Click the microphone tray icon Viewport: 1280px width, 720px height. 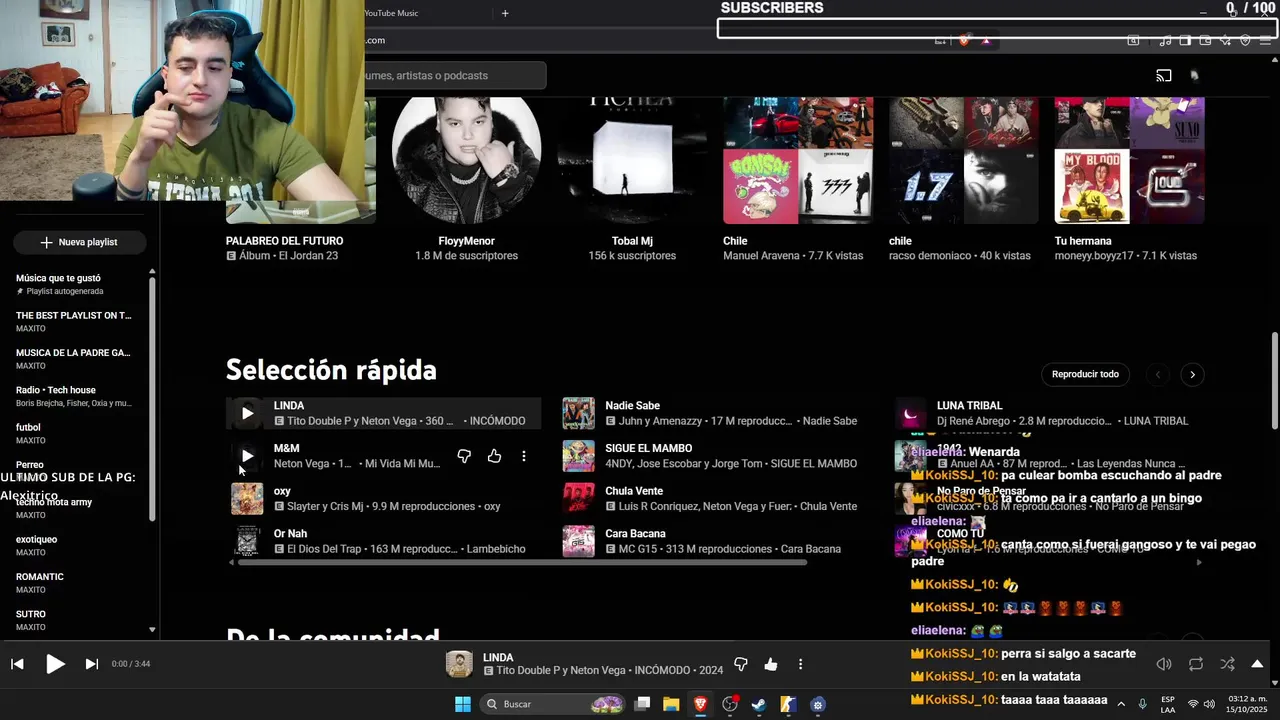pos(1142,704)
